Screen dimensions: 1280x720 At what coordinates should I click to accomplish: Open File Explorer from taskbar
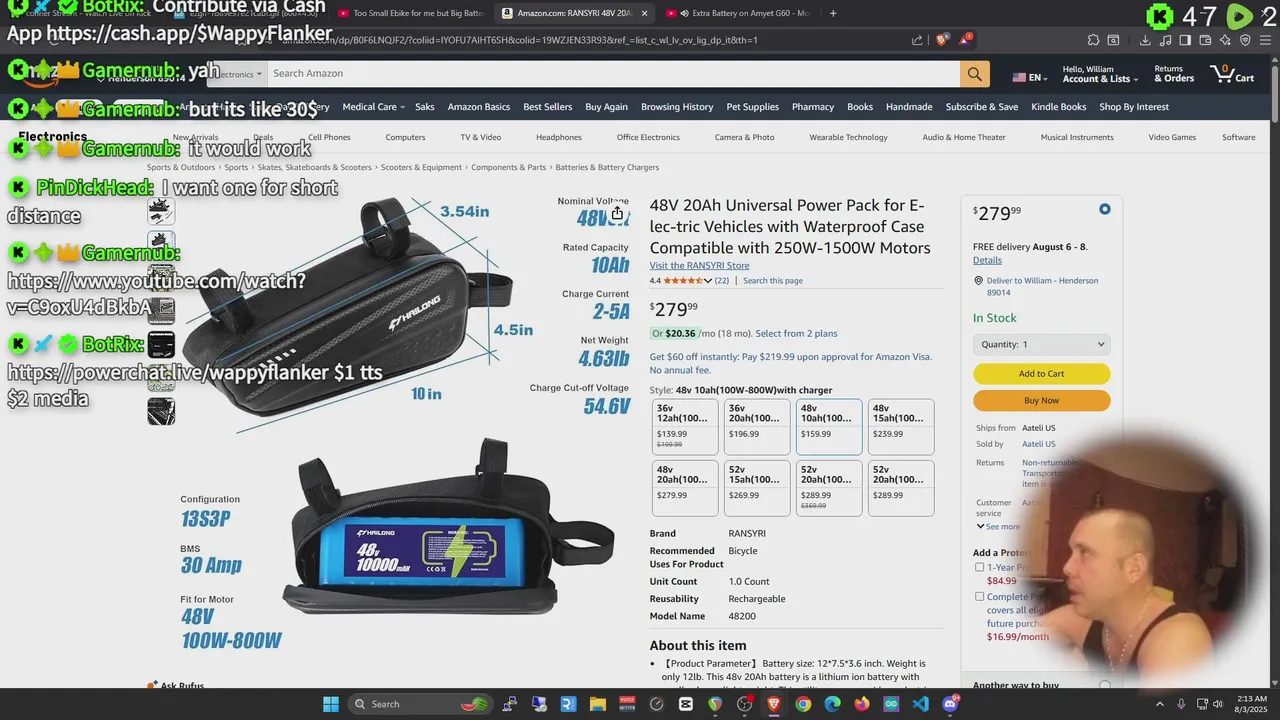[597, 704]
